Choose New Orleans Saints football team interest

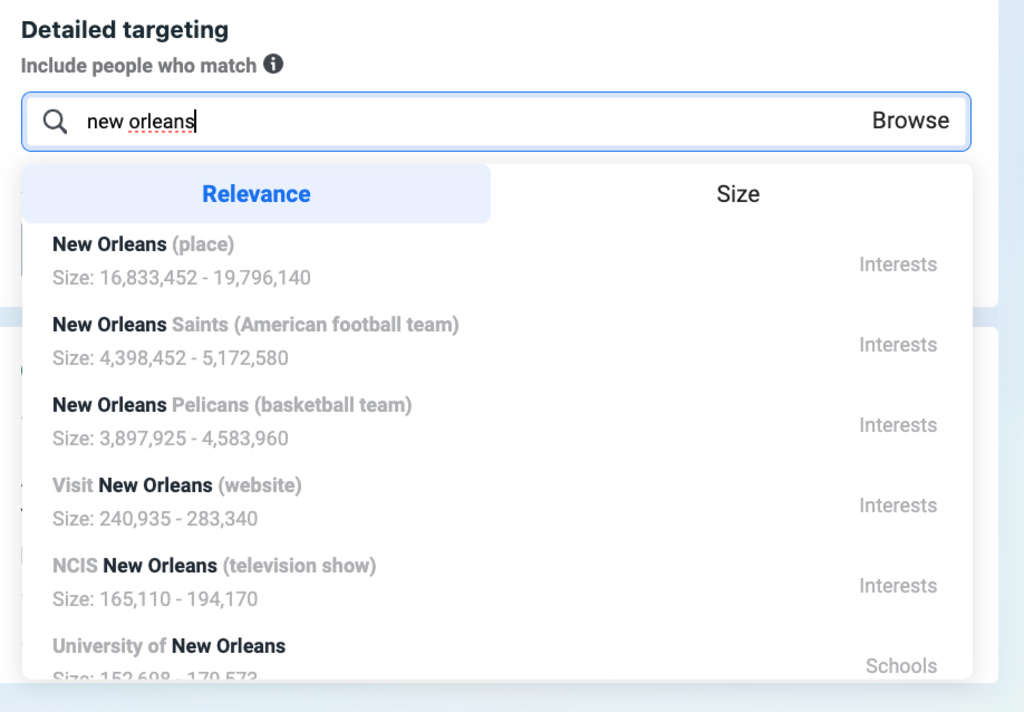coord(255,325)
